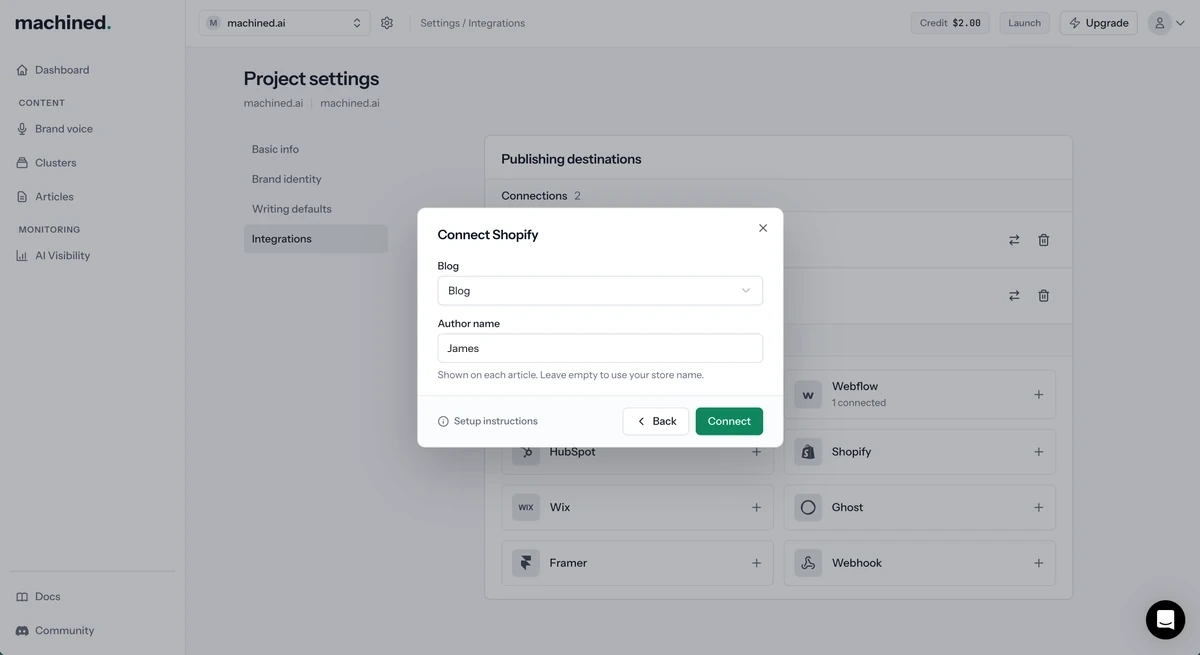Click sync icon on first connection

(x=1014, y=240)
